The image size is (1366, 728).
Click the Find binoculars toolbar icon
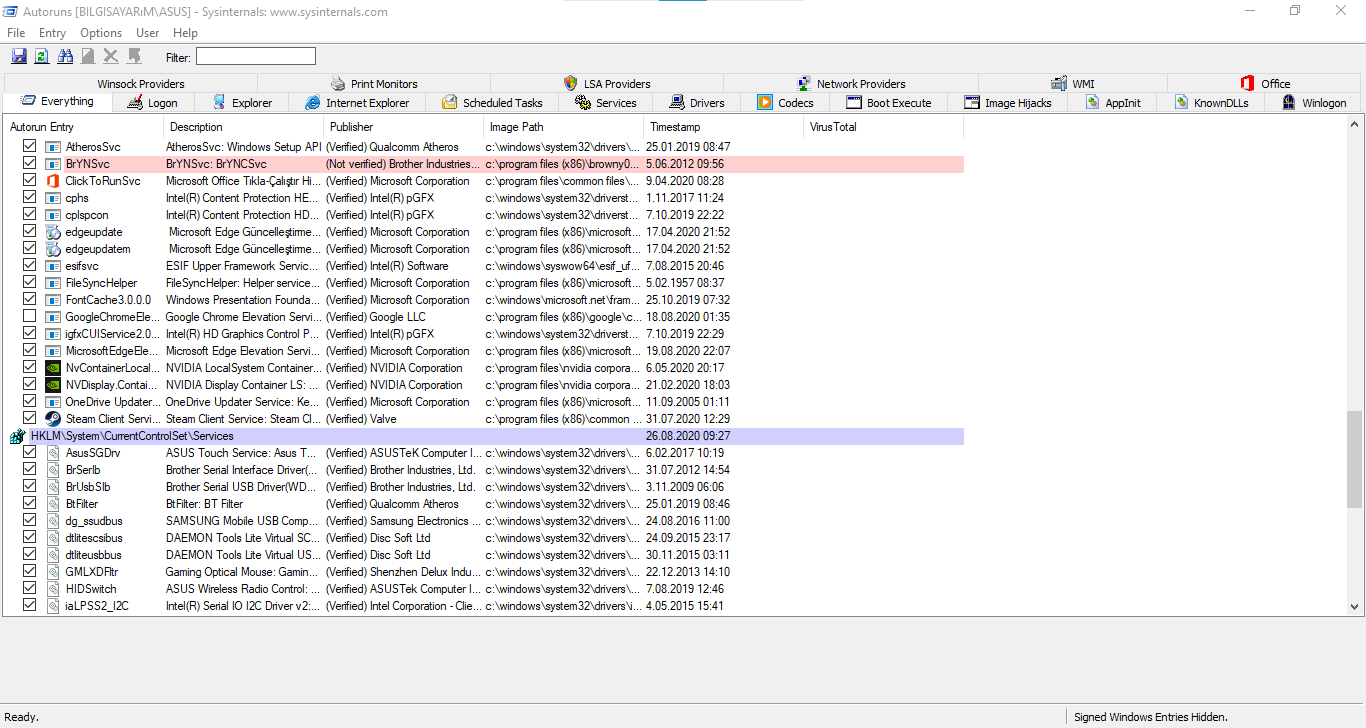coord(65,56)
